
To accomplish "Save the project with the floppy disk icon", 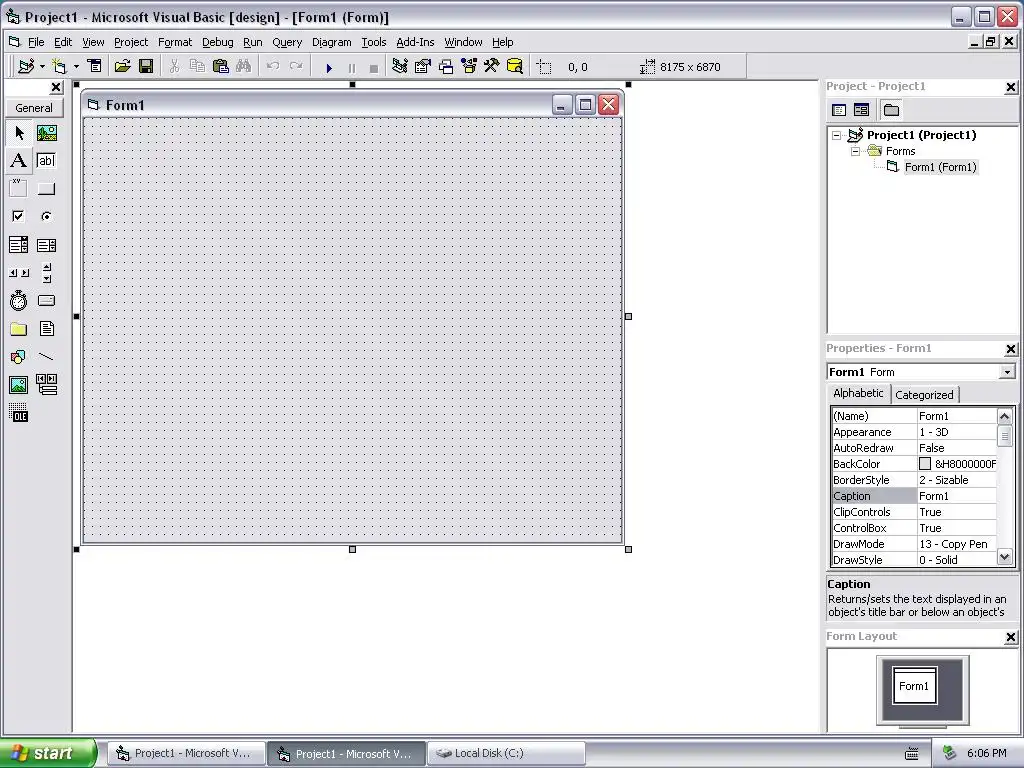I will point(146,66).
